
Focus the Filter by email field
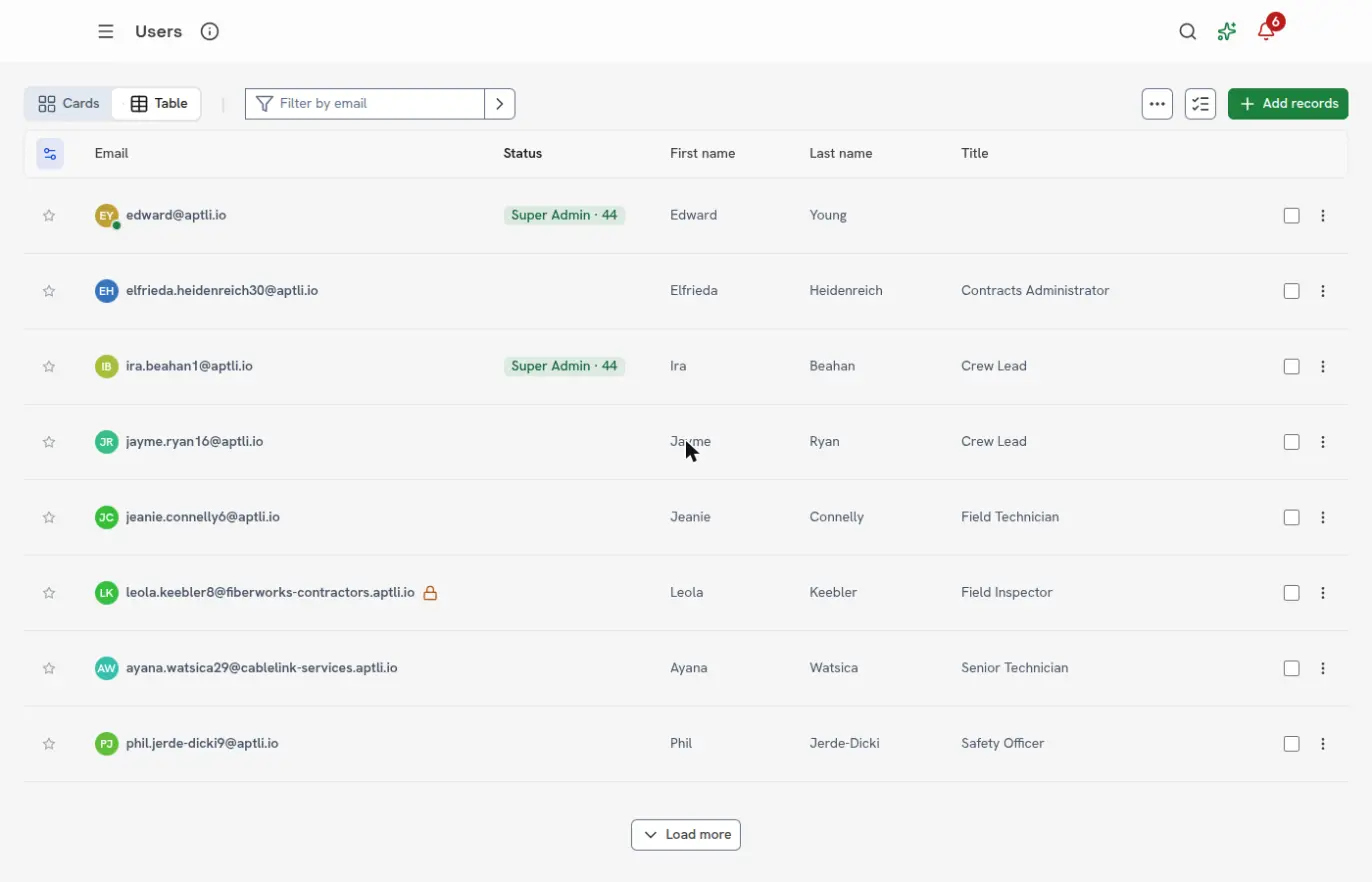point(365,104)
